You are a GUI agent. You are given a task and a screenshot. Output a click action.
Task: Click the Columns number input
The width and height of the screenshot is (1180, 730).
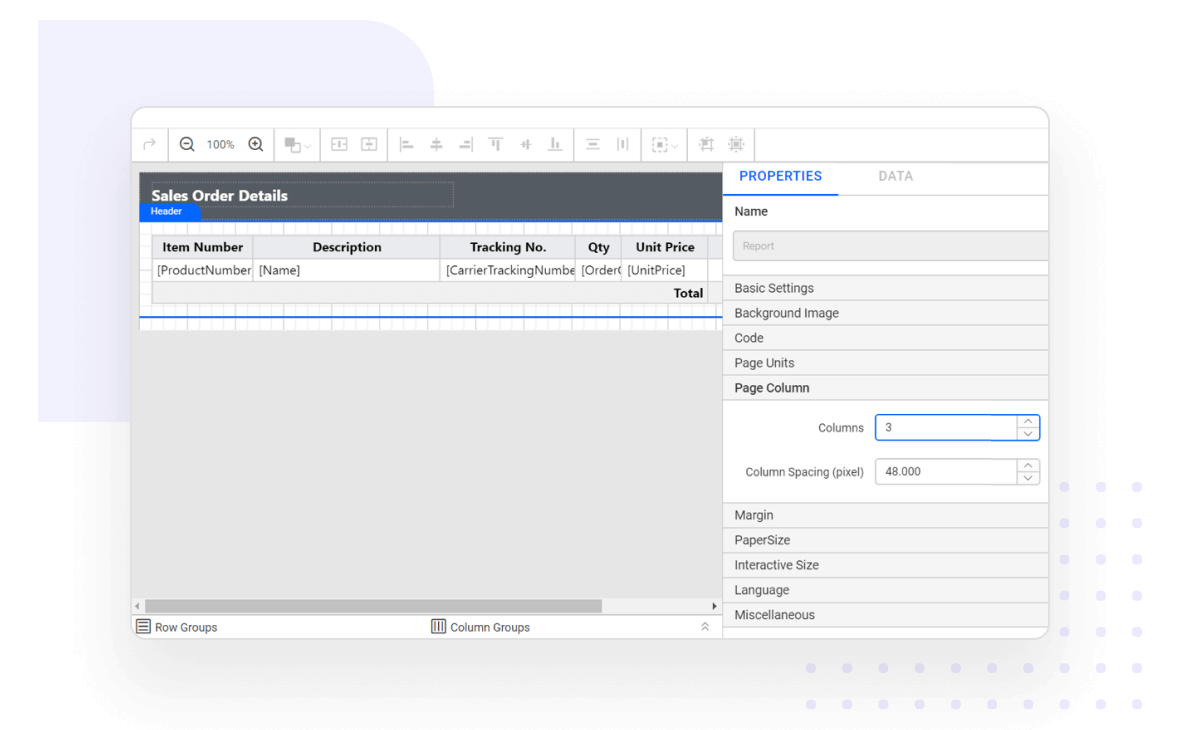tap(946, 427)
